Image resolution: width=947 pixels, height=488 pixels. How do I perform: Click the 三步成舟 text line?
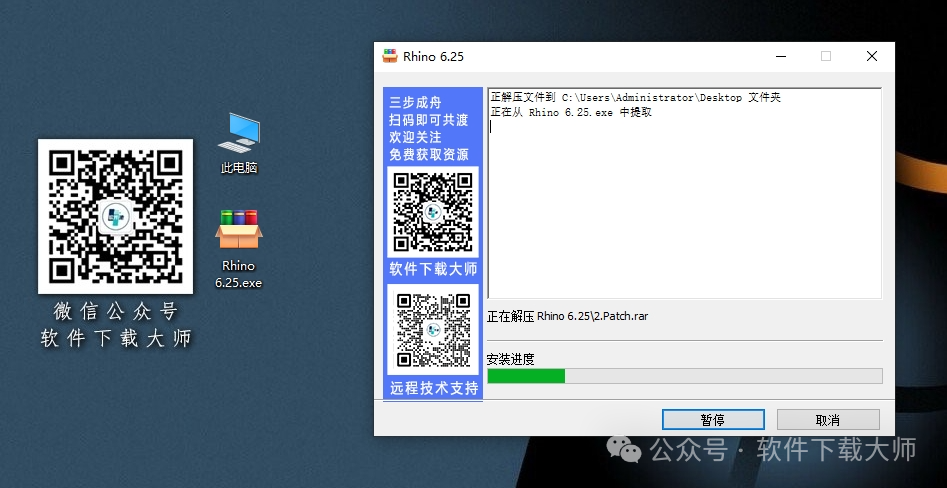coord(416,103)
